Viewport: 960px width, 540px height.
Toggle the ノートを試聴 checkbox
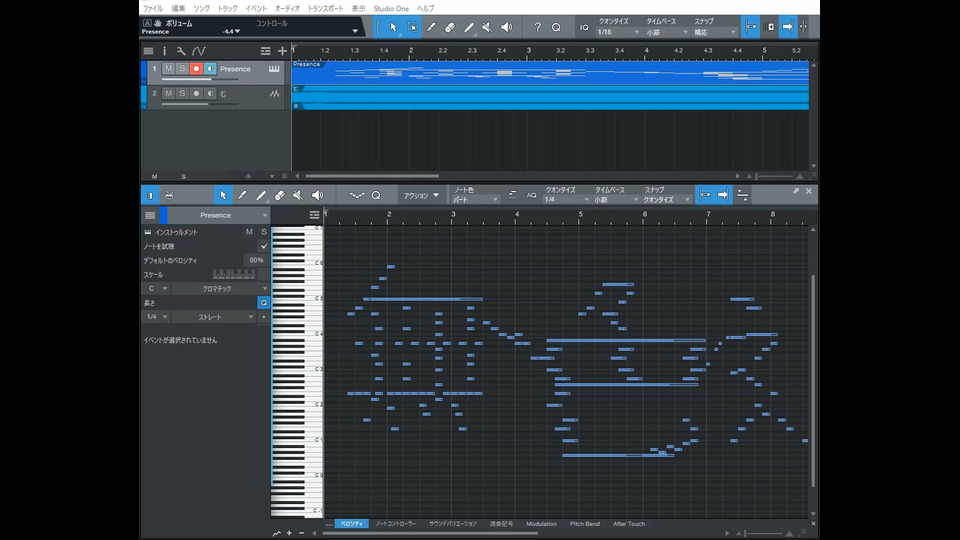pyautogui.click(x=264, y=246)
